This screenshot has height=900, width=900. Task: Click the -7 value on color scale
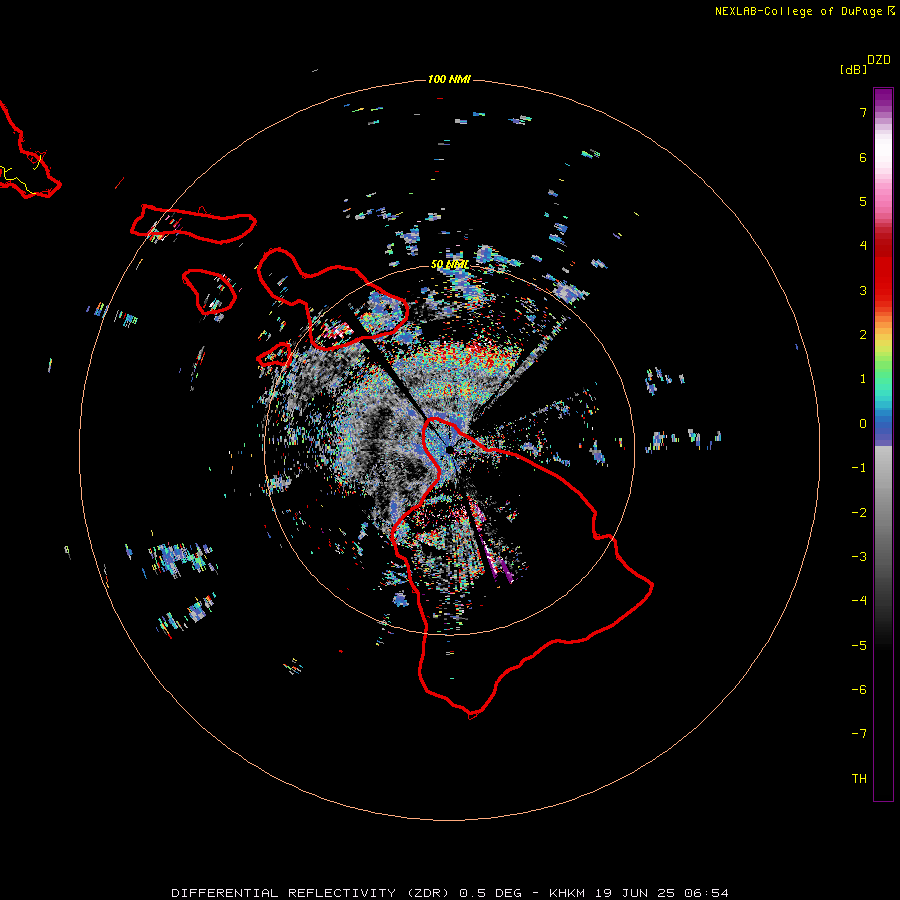[859, 734]
